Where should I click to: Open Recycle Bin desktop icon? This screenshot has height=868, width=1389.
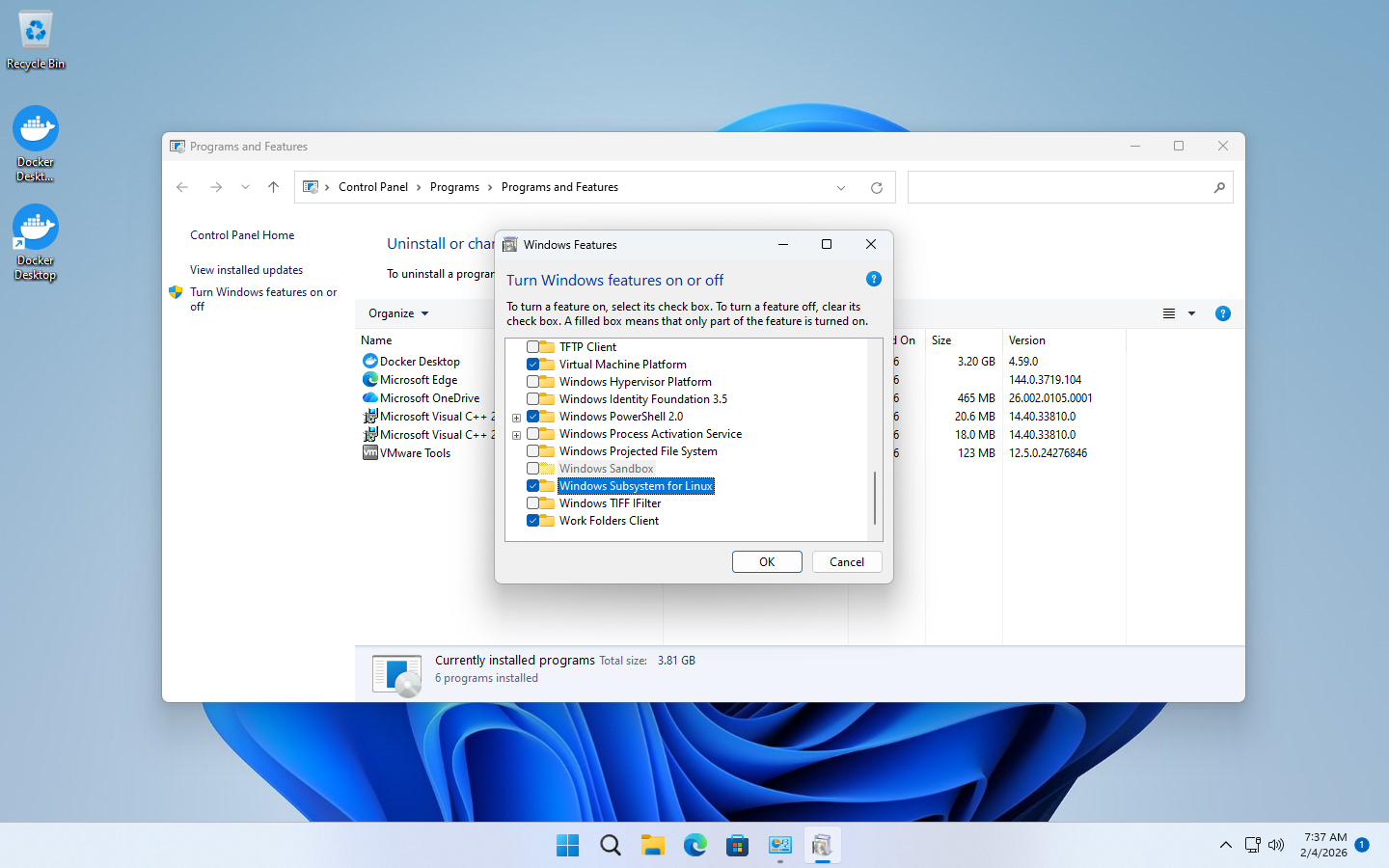(x=36, y=41)
